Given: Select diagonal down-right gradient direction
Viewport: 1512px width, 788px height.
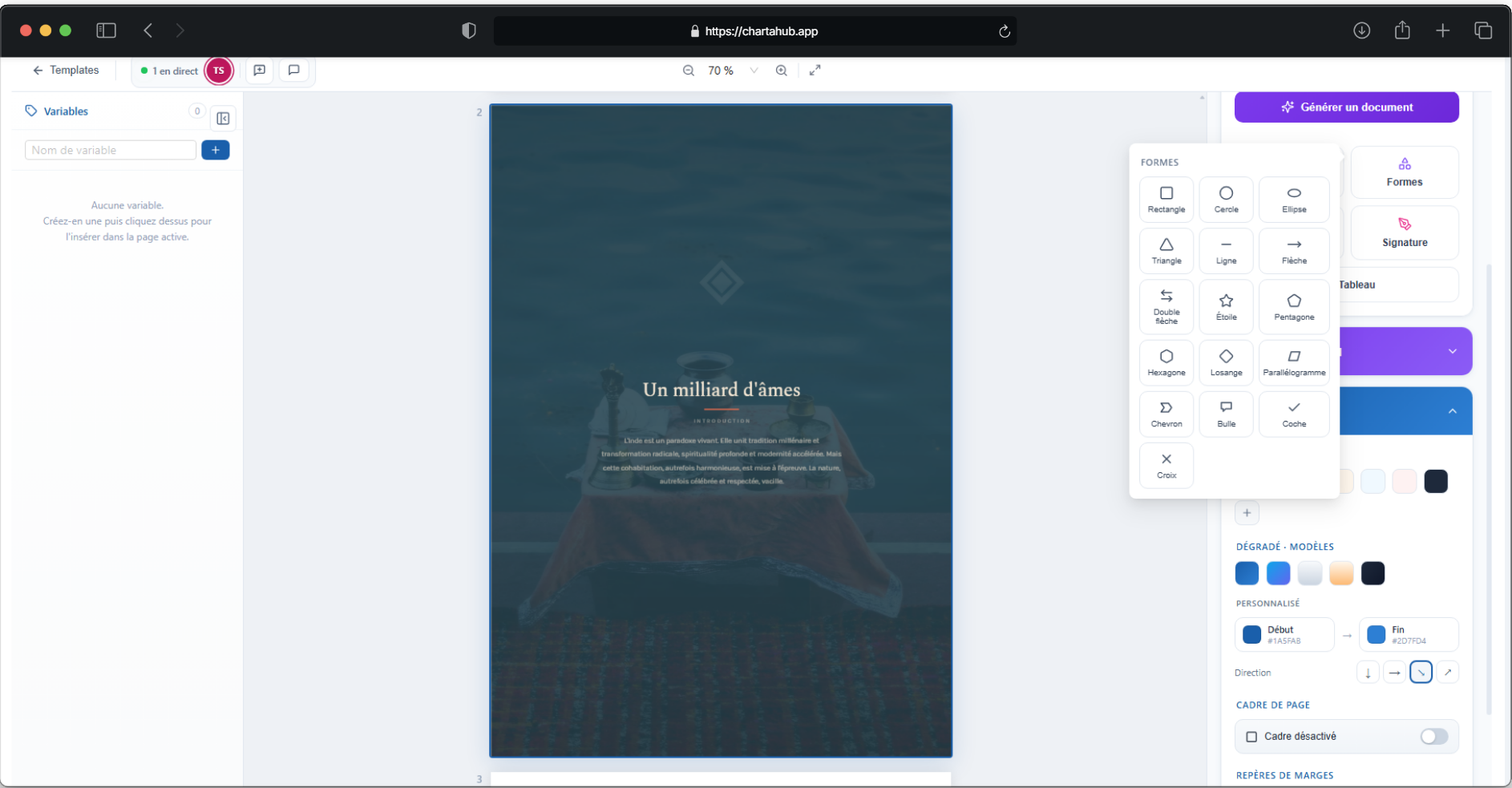Looking at the screenshot, I should [1421, 673].
